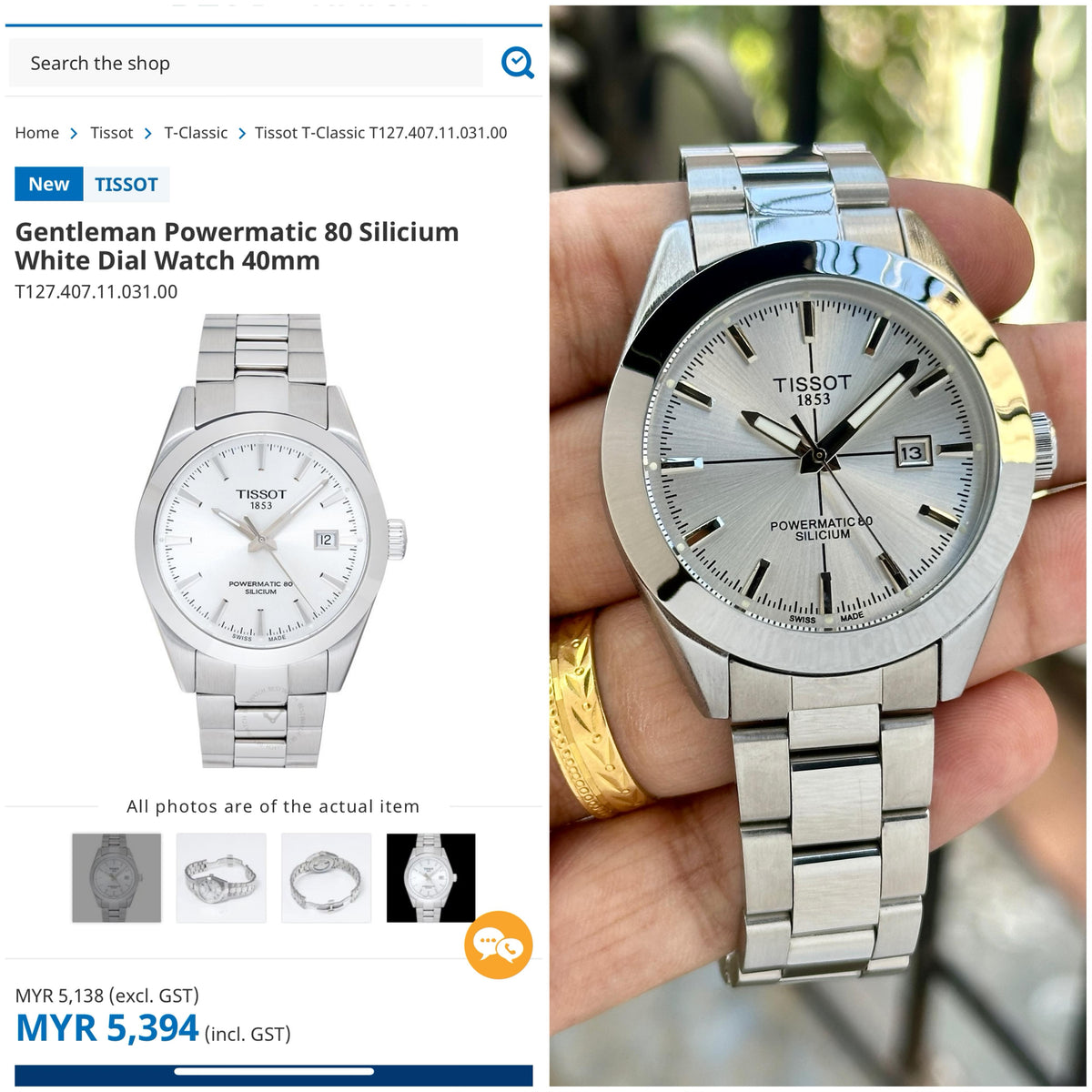Screen dimensions: 1092x1092
Task: Click the breadcrumb chevron after Home
Action: 74,134
